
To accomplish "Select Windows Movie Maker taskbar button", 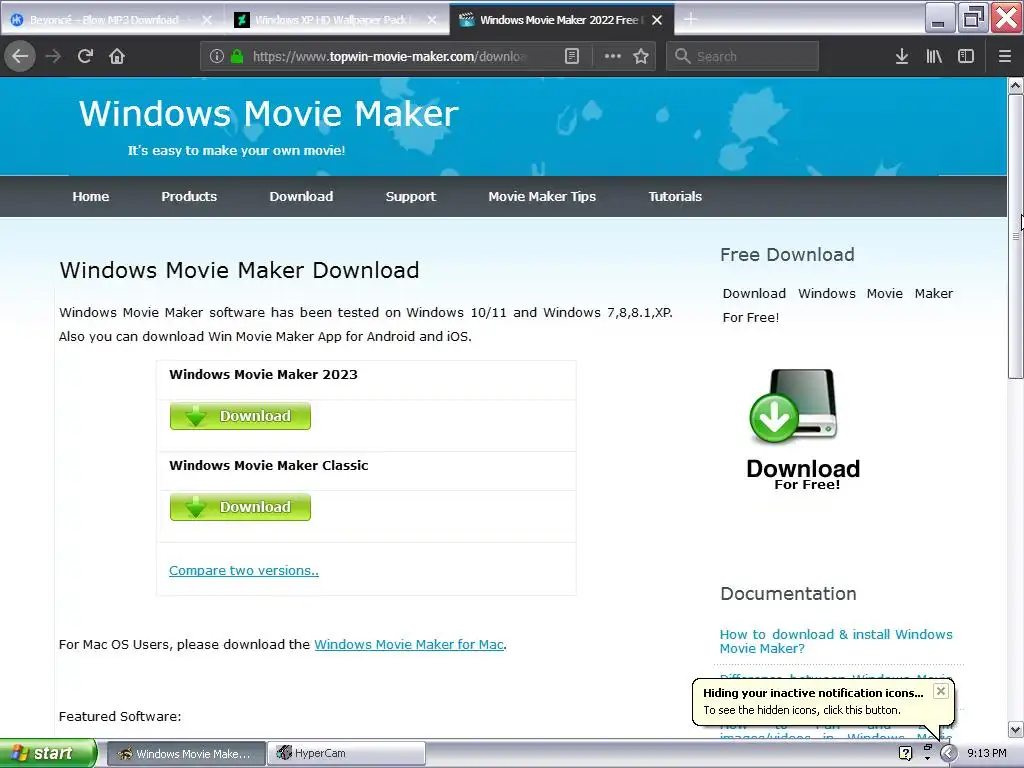I will [x=186, y=754].
